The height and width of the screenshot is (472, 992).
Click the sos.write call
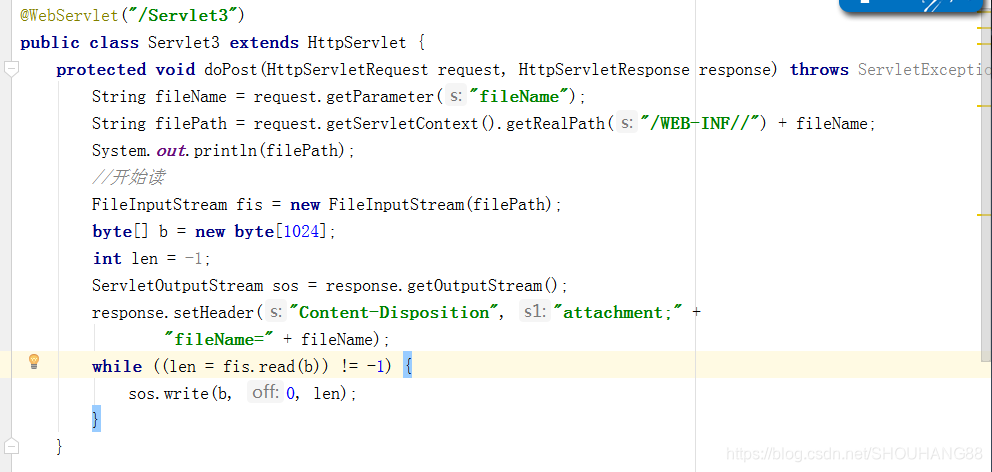click(168, 394)
